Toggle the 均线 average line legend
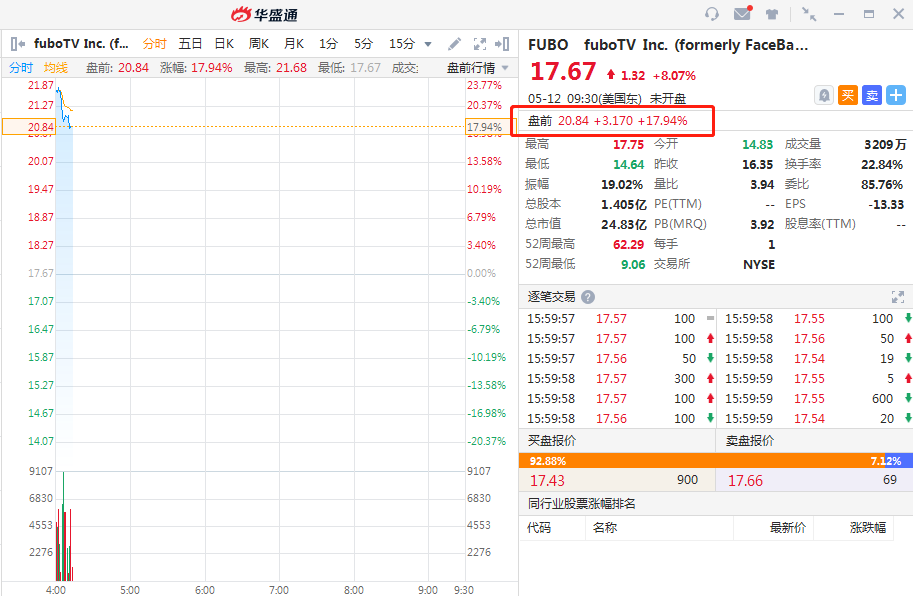Screen dimensions: 913x596 click(x=56, y=68)
